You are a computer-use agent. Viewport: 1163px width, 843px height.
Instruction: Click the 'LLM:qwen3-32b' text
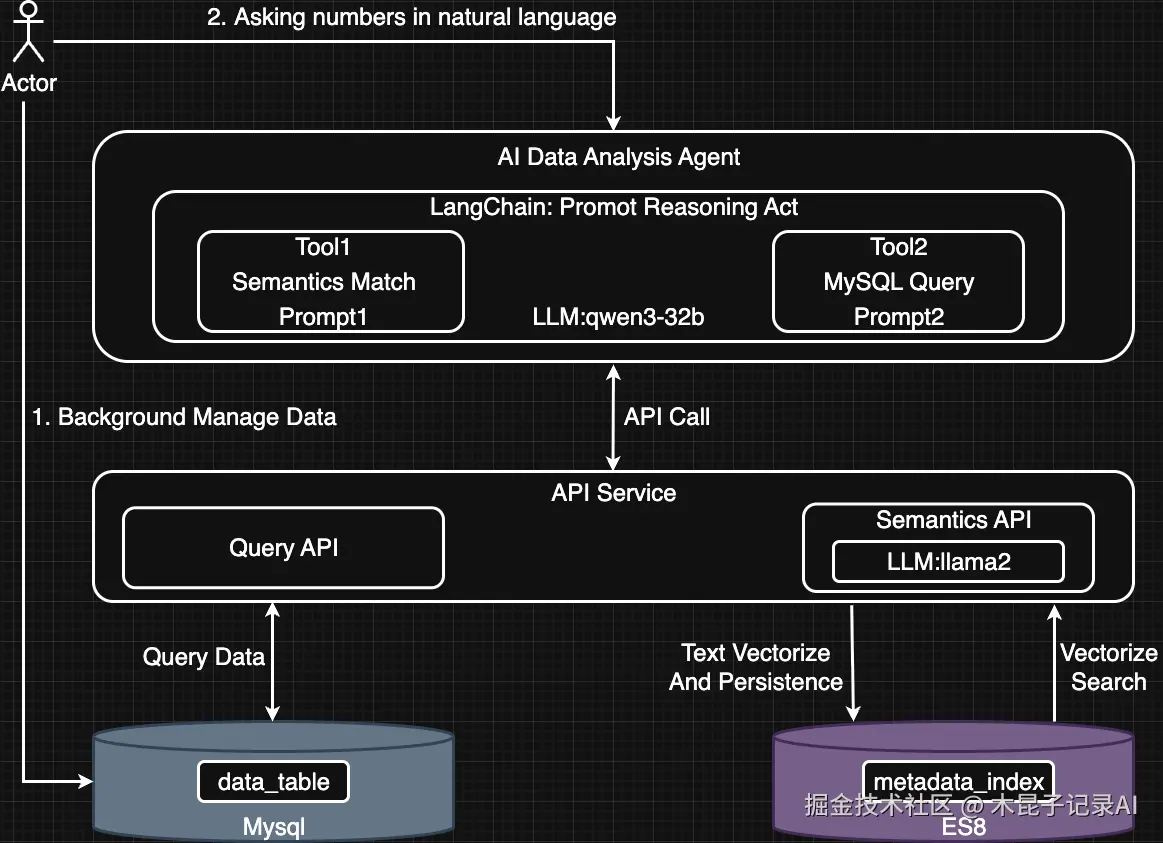click(x=618, y=317)
